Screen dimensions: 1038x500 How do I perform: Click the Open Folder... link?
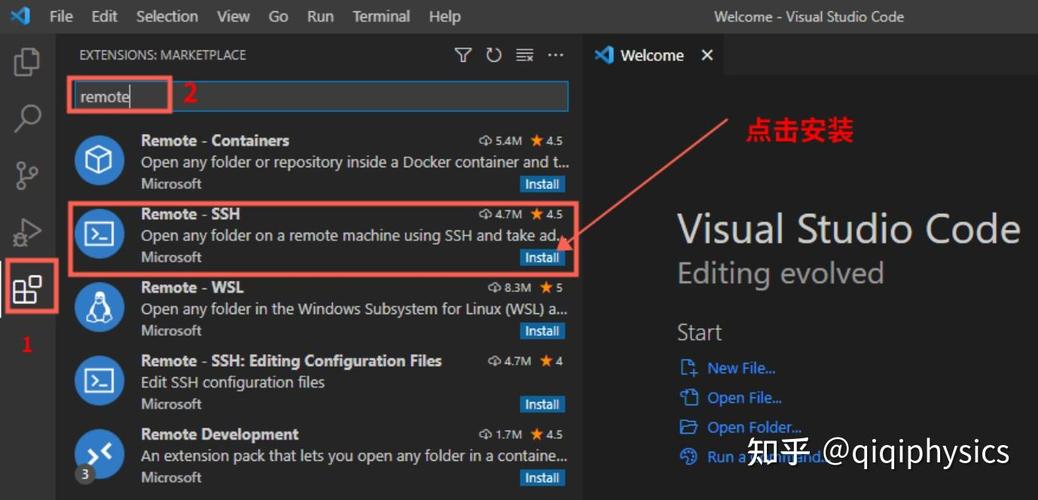[x=755, y=427]
